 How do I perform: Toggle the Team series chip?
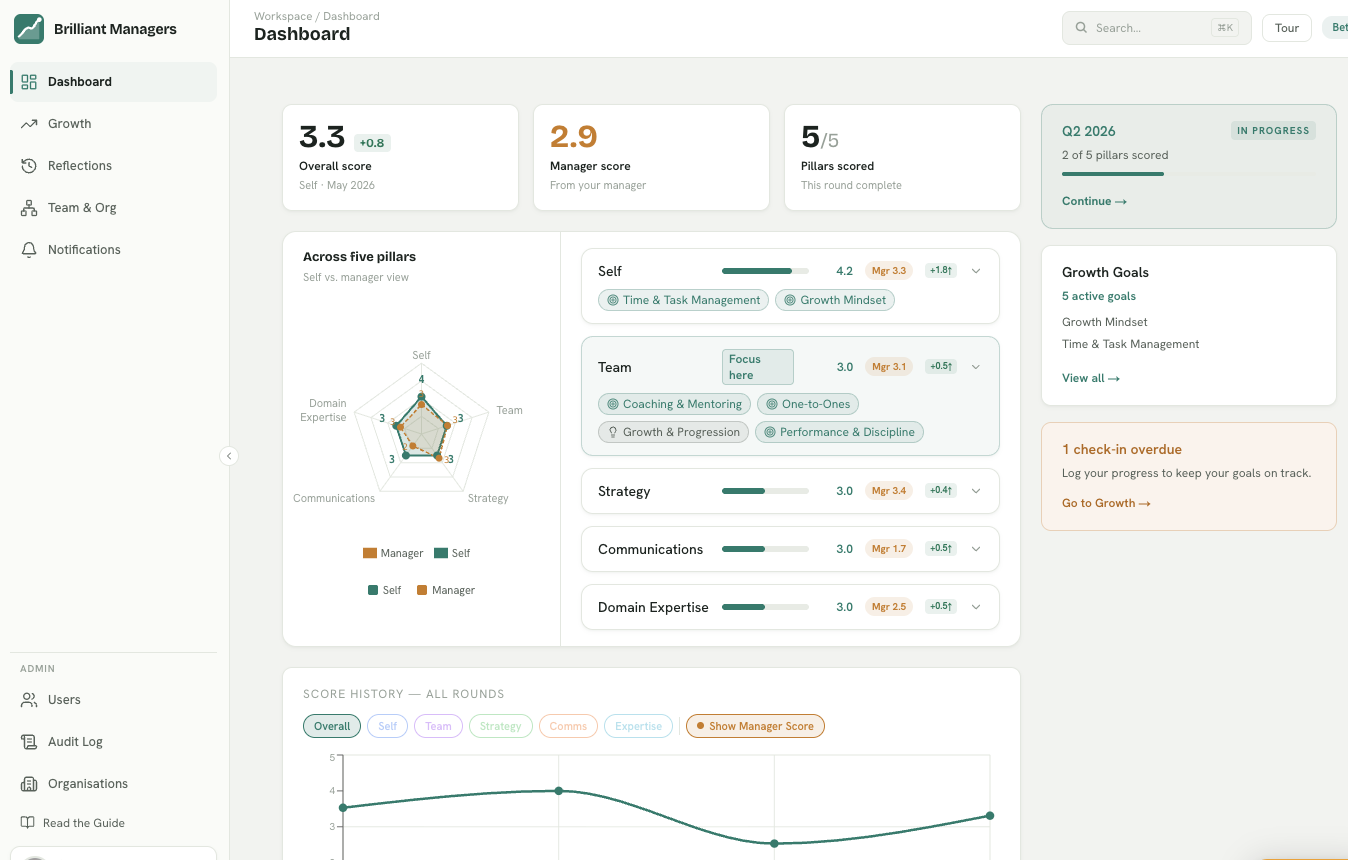click(x=438, y=726)
